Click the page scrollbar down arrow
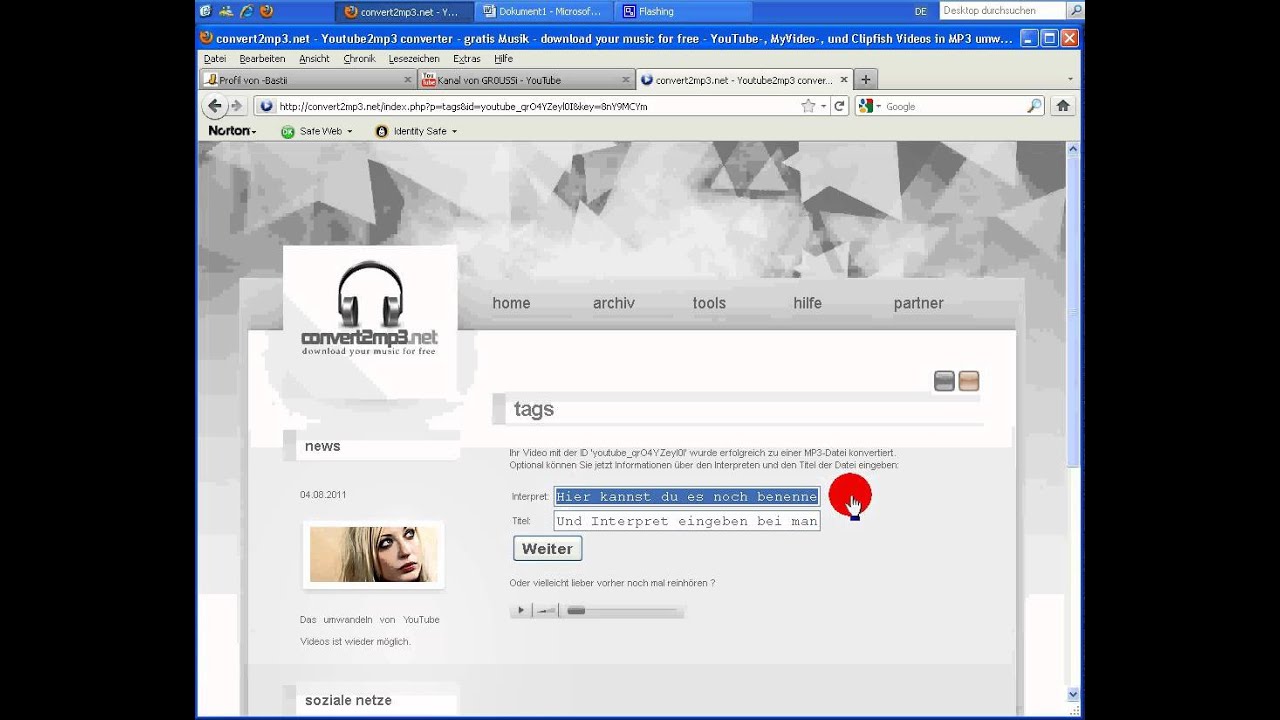1280x720 pixels. (1074, 694)
